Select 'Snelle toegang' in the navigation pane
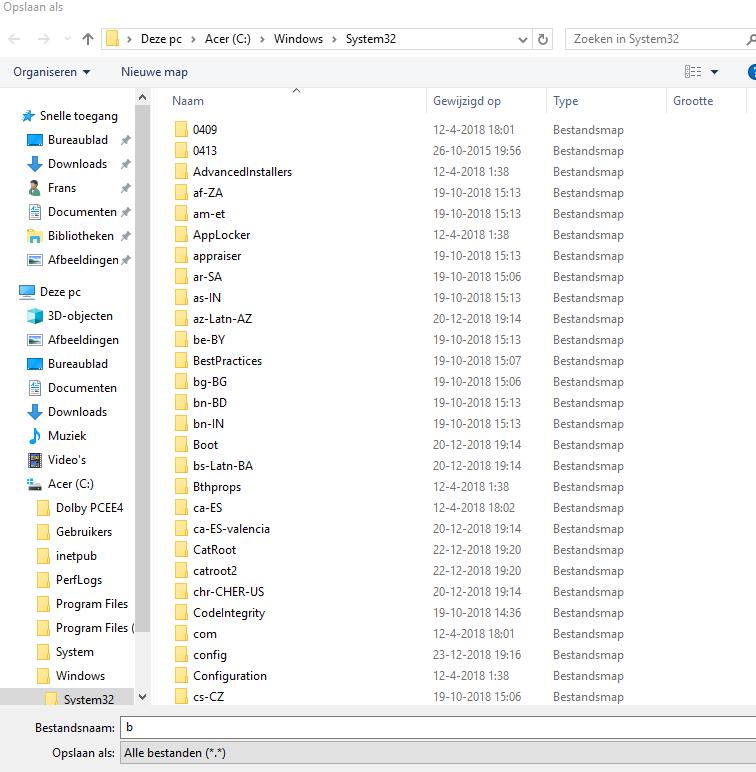 point(78,116)
